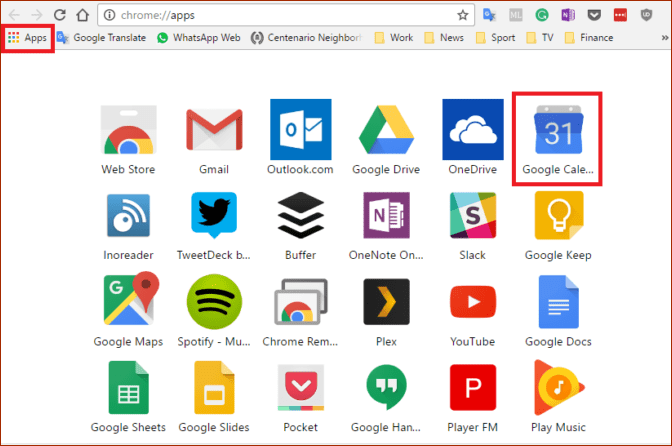Open the Grammarly extension

[542, 15]
